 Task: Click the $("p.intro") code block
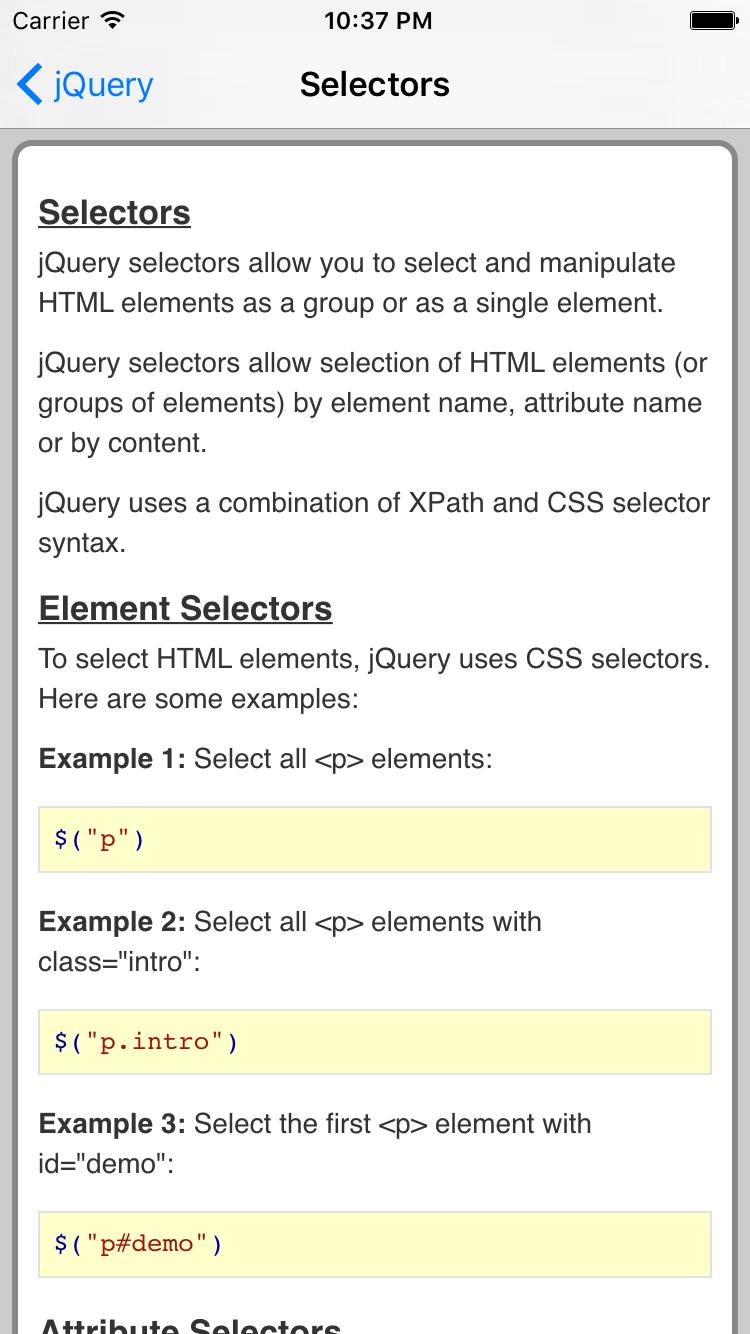(x=374, y=1041)
